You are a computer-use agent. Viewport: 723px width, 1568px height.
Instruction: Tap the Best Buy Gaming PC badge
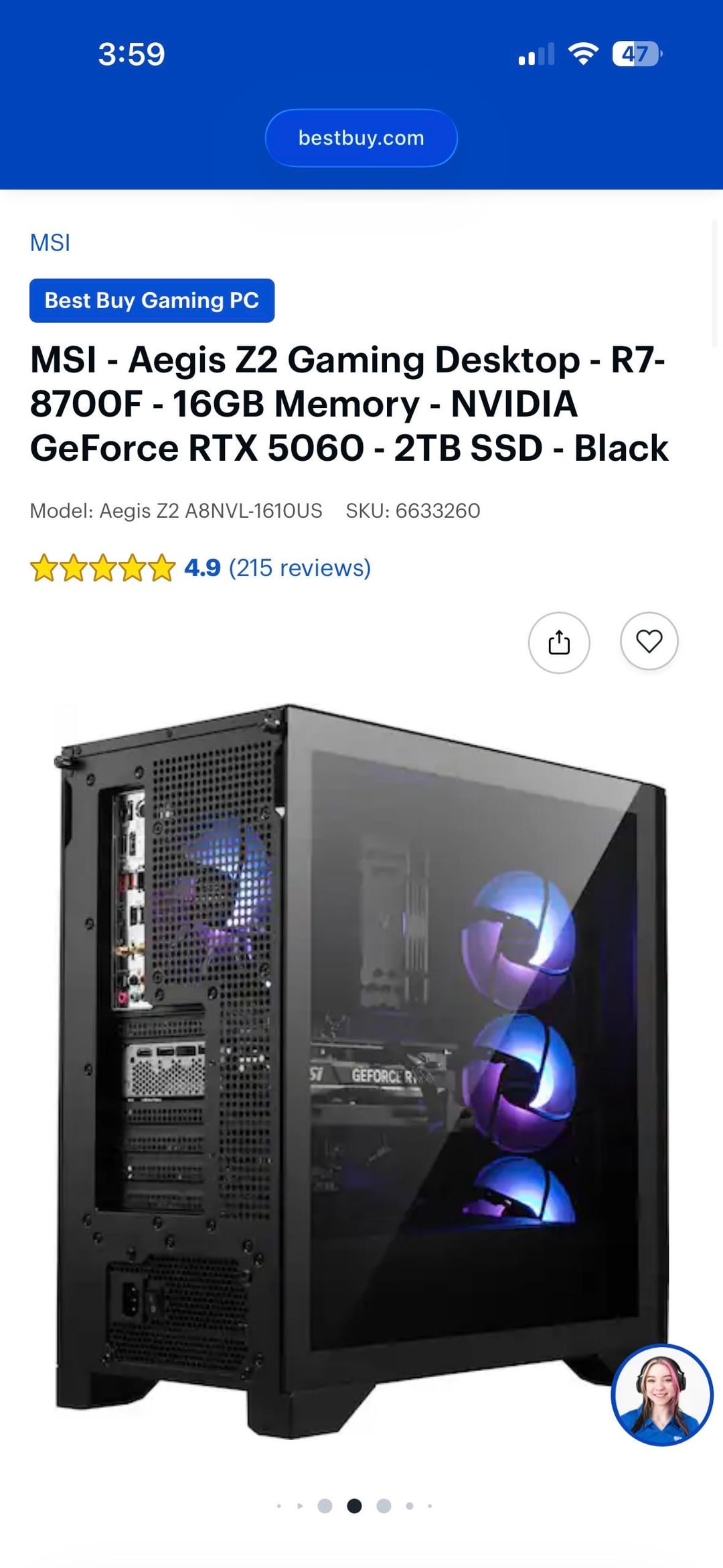[x=152, y=301]
